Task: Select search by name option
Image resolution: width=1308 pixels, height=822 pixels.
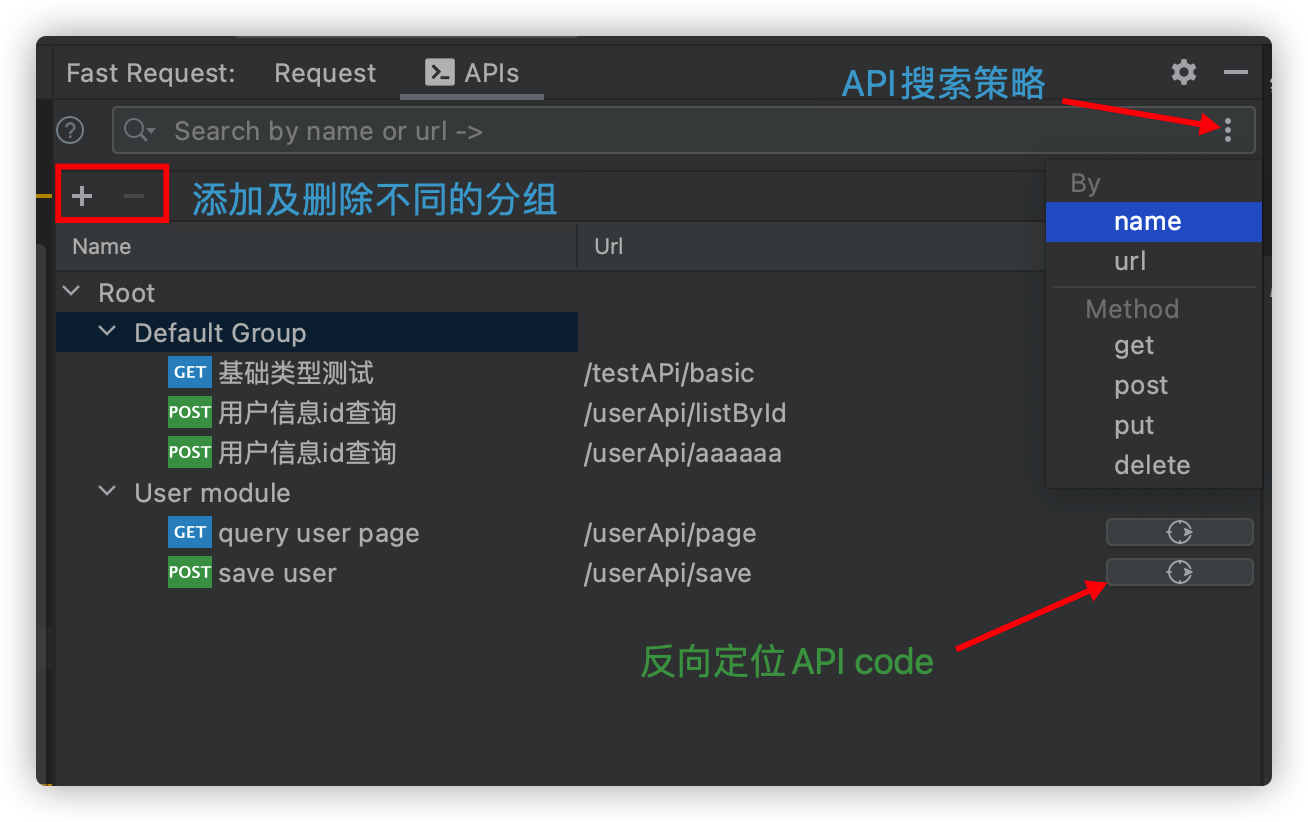Action: (x=1147, y=222)
